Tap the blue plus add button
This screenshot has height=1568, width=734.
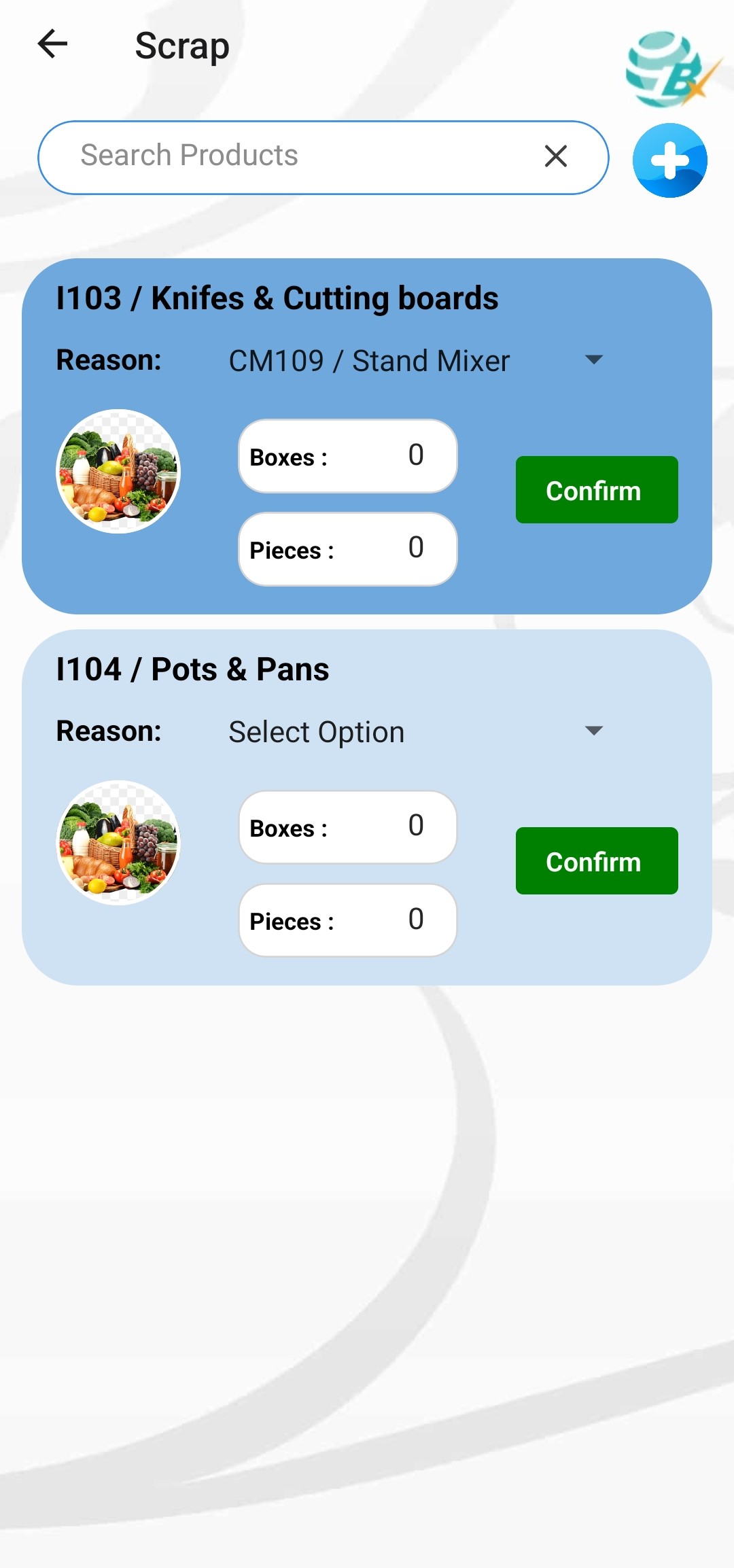[x=669, y=160]
